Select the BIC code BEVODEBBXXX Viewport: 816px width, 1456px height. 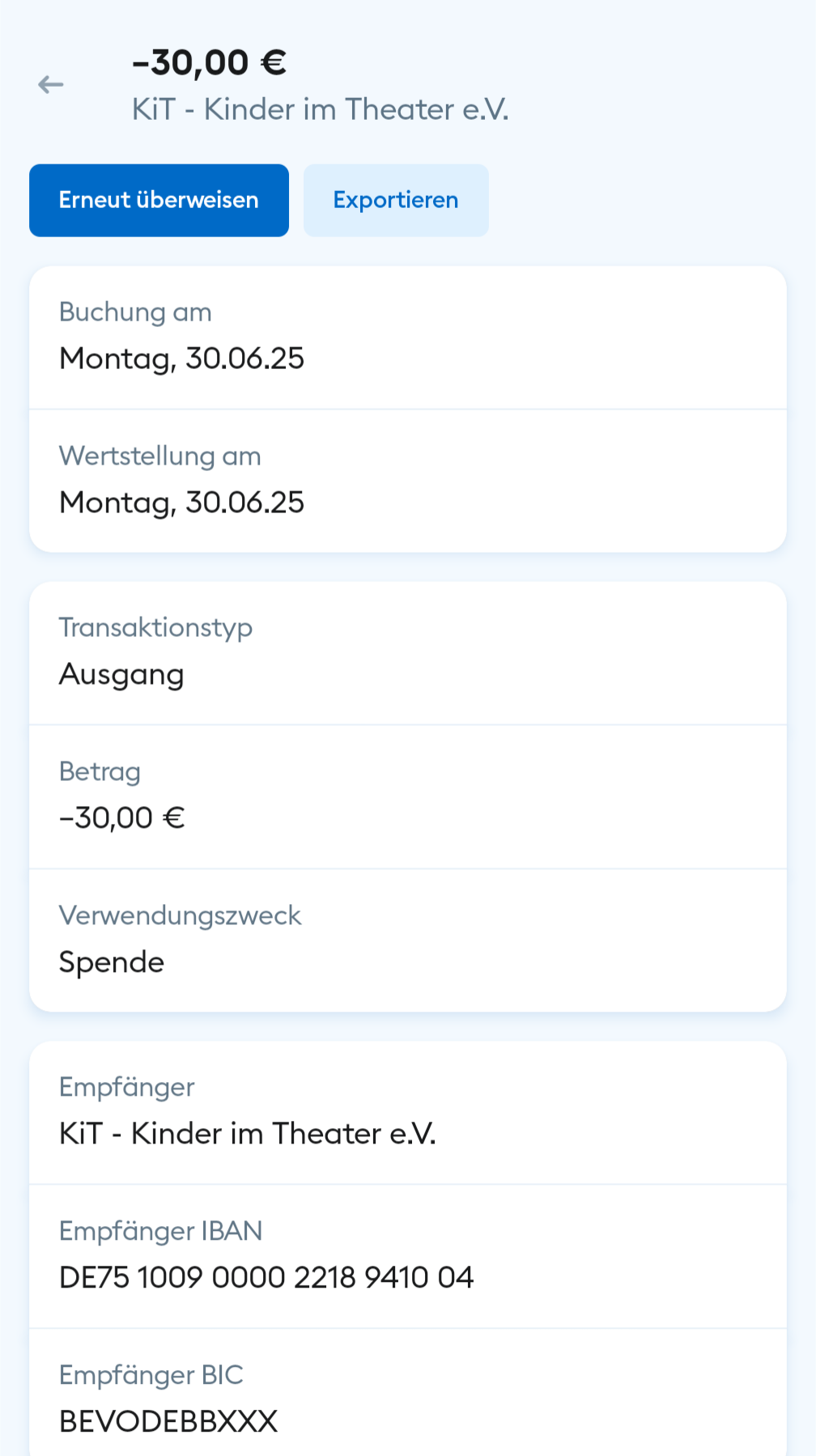pos(168,1422)
